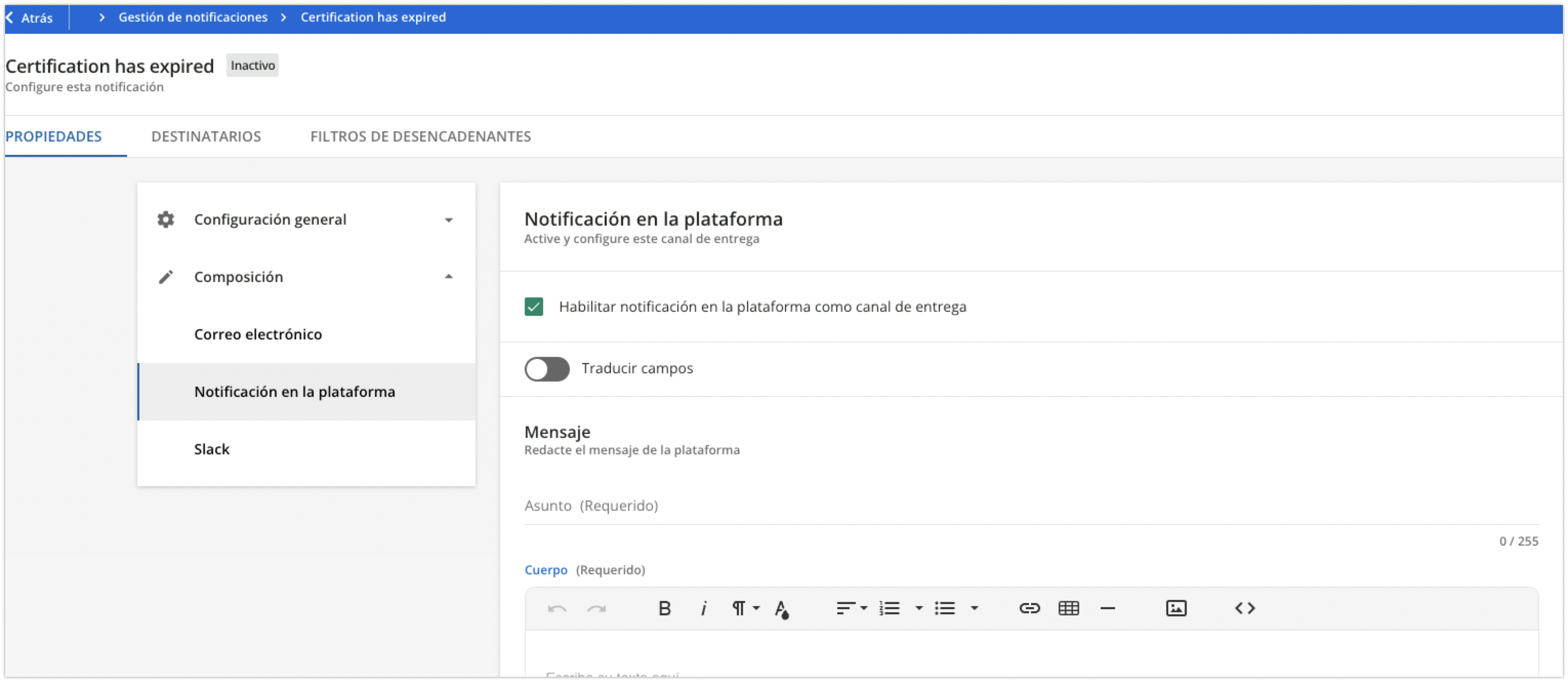This screenshot has width=1568, height=682.
Task: Open the Slack composition settings
Action: click(x=212, y=449)
